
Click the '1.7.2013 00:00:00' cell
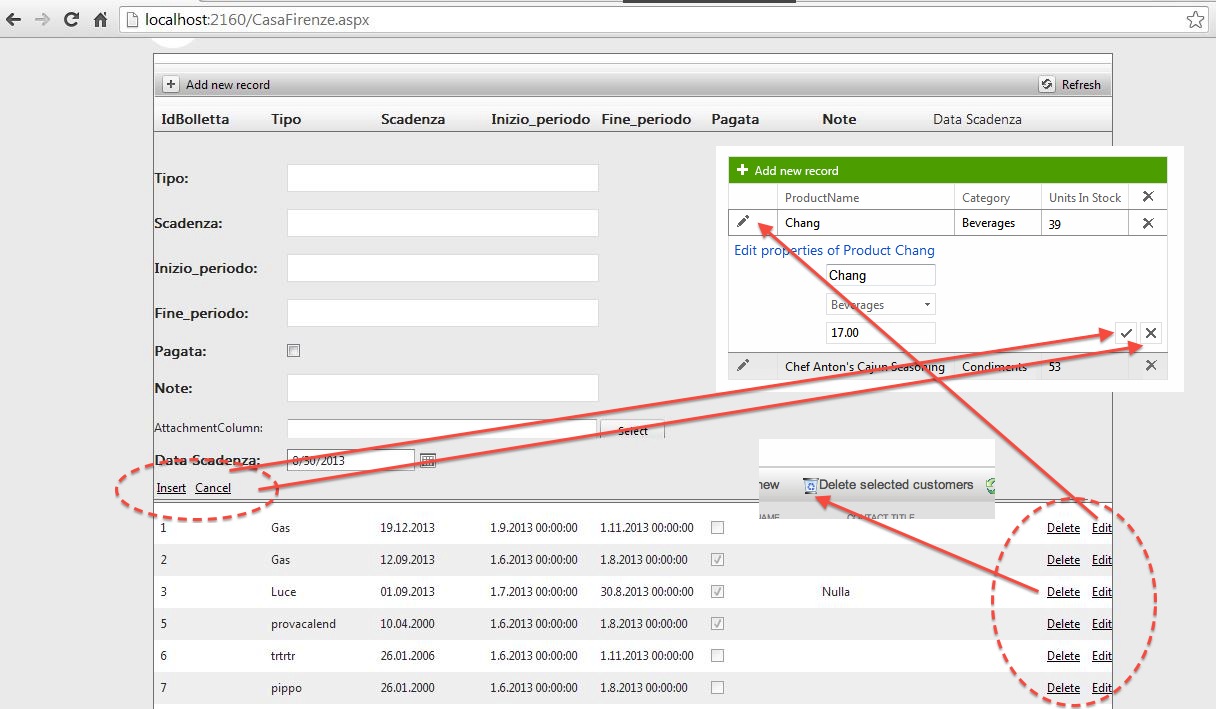[534, 592]
